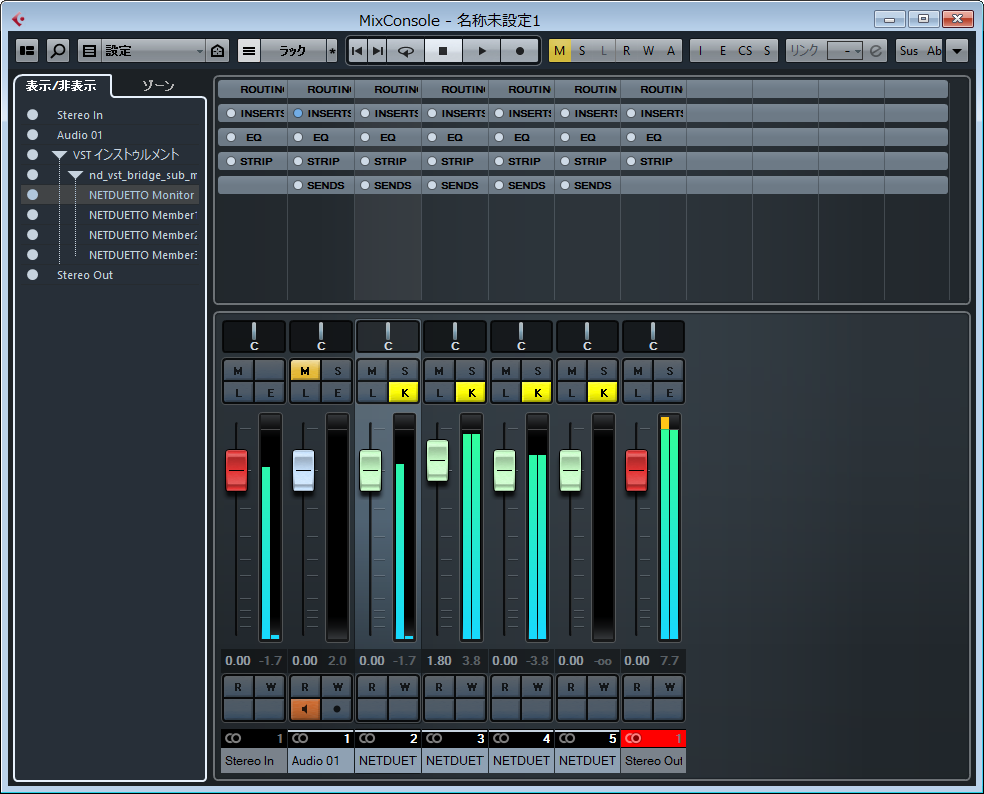Click the Ab absolute link mode button
This screenshot has width=984, height=794.
(933, 51)
